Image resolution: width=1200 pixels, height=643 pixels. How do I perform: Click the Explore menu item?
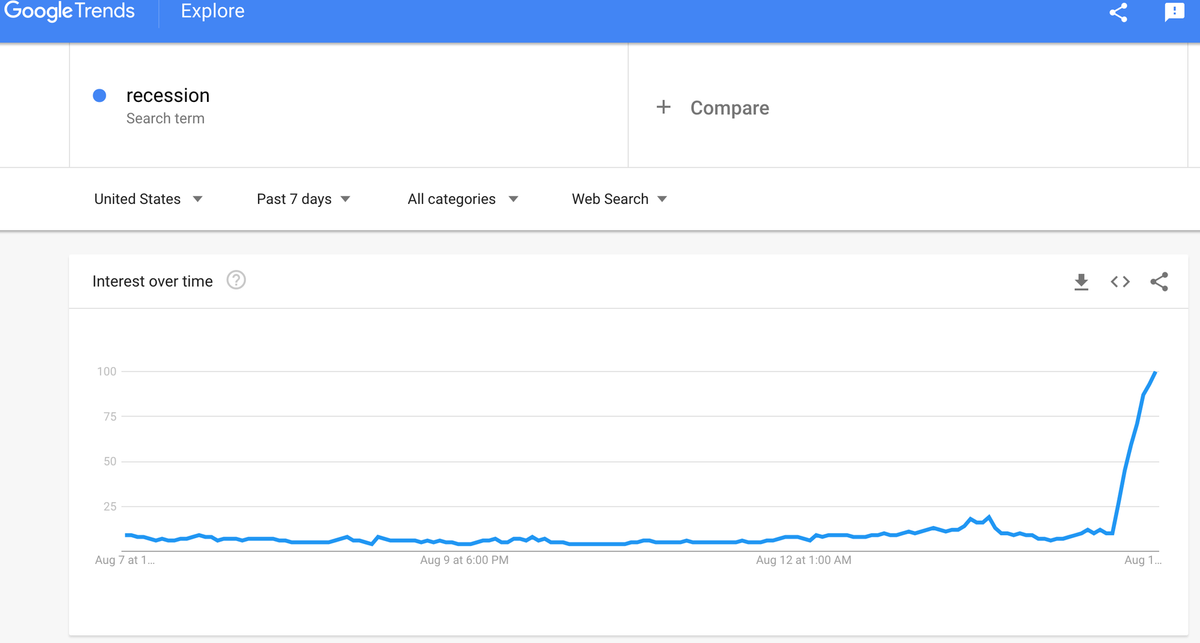(x=211, y=12)
